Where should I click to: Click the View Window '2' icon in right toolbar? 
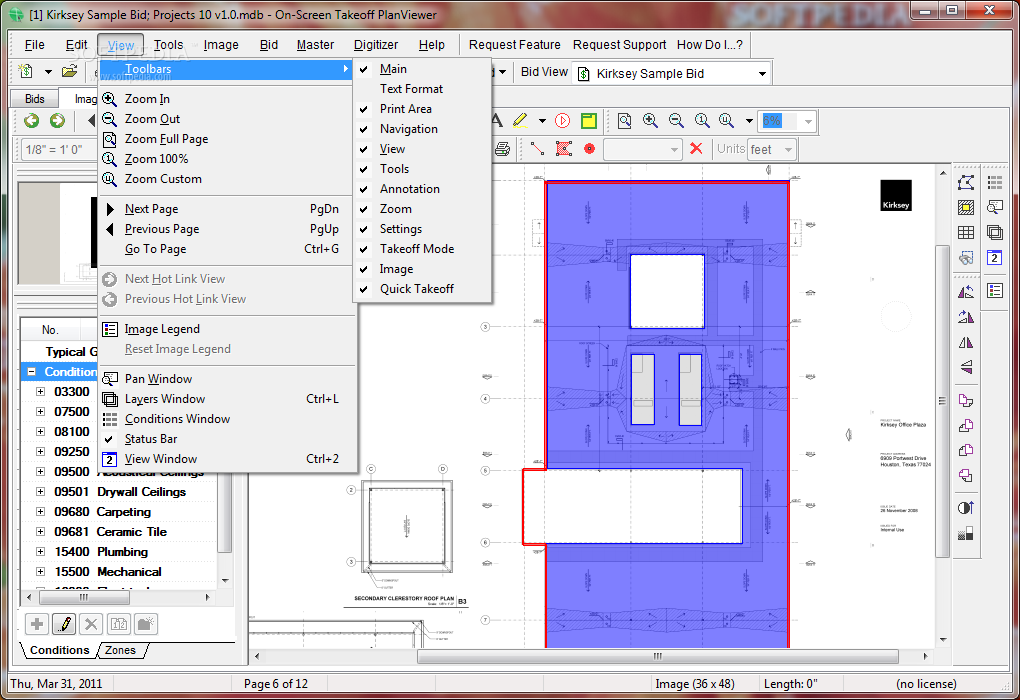tap(995, 258)
